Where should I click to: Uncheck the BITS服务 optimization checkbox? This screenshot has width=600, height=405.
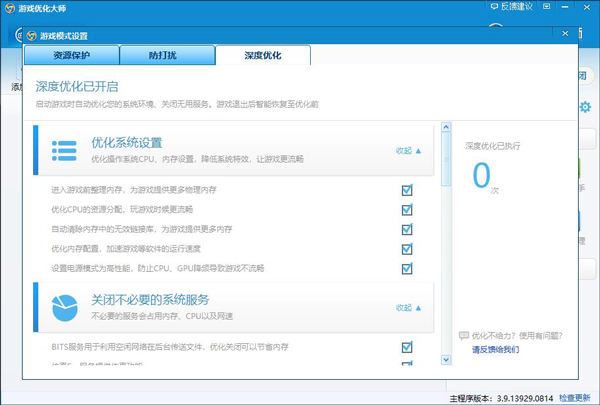click(407, 347)
